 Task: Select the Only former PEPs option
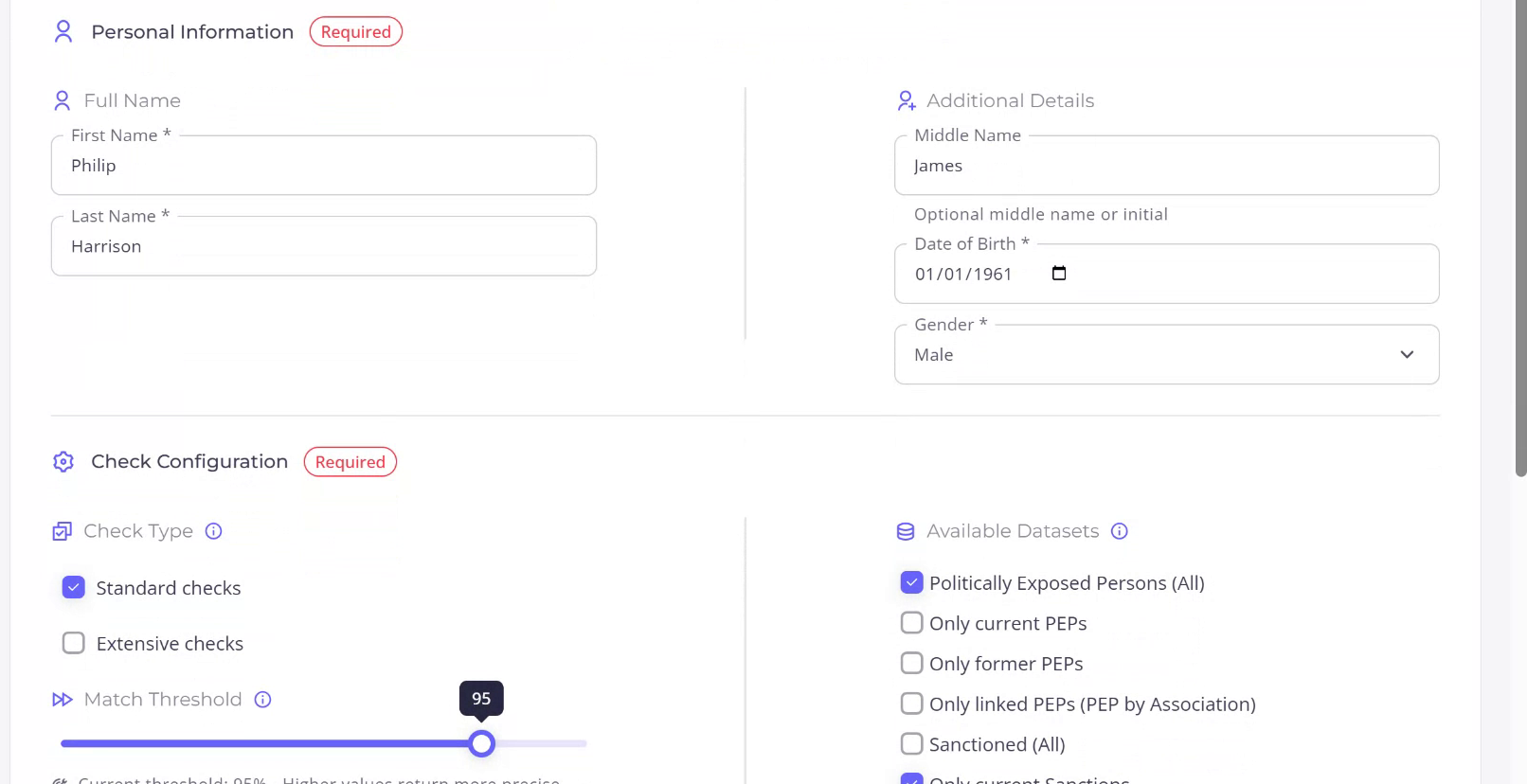point(911,664)
